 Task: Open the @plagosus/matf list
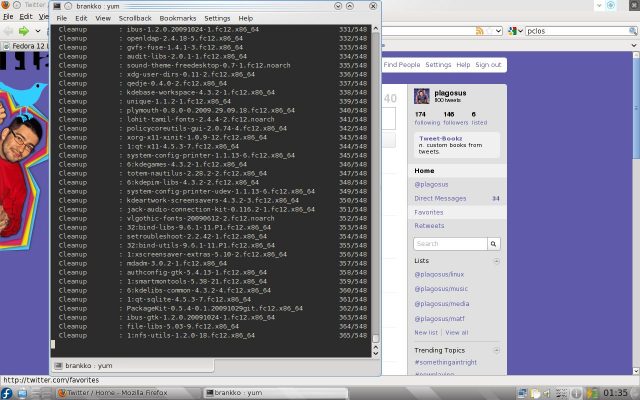click(439, 318)
